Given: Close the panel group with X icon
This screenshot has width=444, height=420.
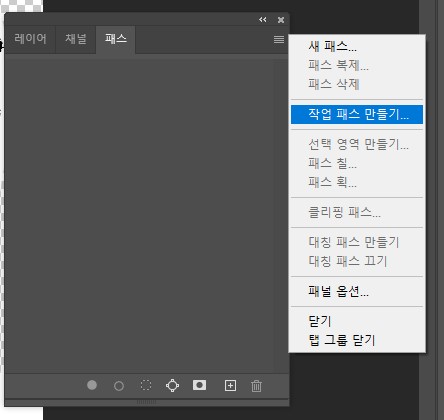Looking at the screenshot, I should point(281,20).
